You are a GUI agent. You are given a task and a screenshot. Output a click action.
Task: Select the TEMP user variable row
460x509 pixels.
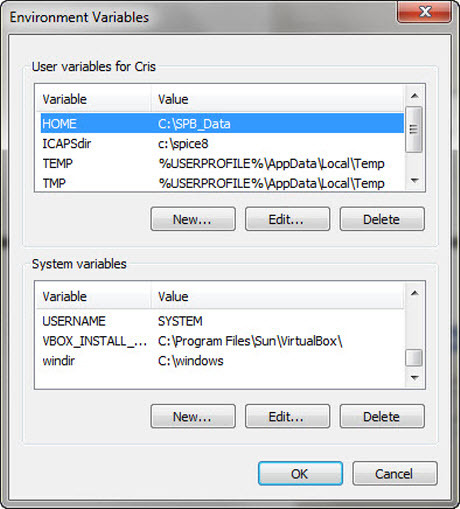(x=222, y=163)
